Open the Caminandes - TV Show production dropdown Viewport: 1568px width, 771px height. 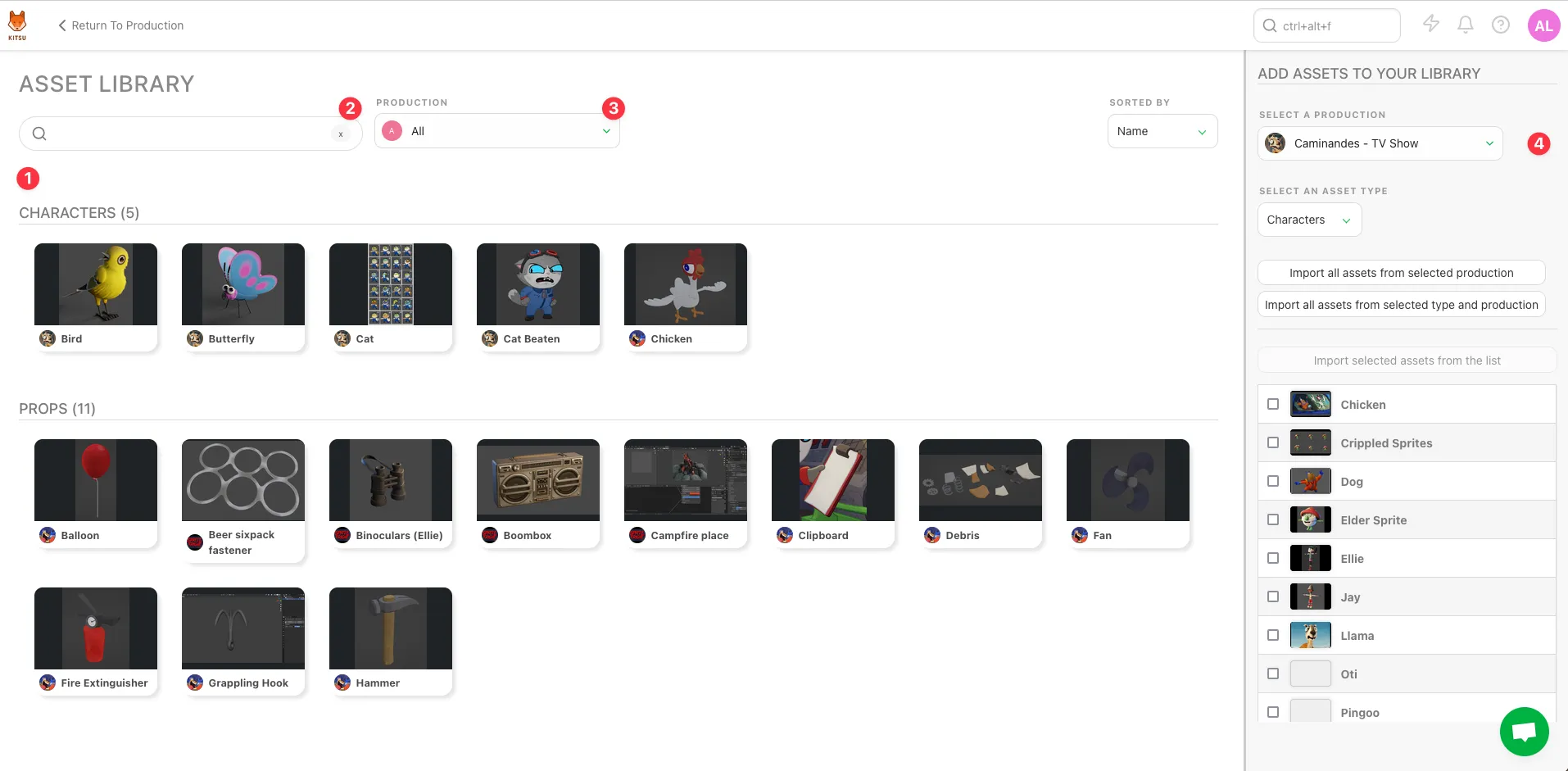pos(1380,143)
